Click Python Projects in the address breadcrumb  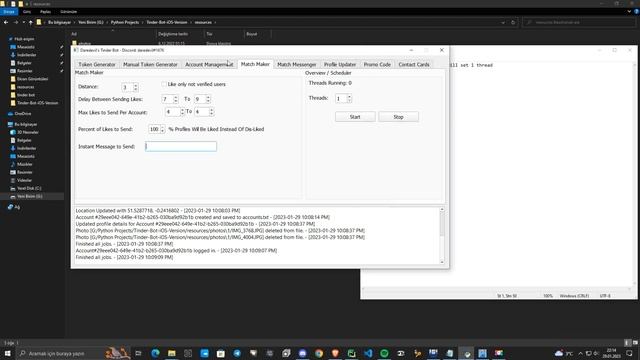pos(125,22)
